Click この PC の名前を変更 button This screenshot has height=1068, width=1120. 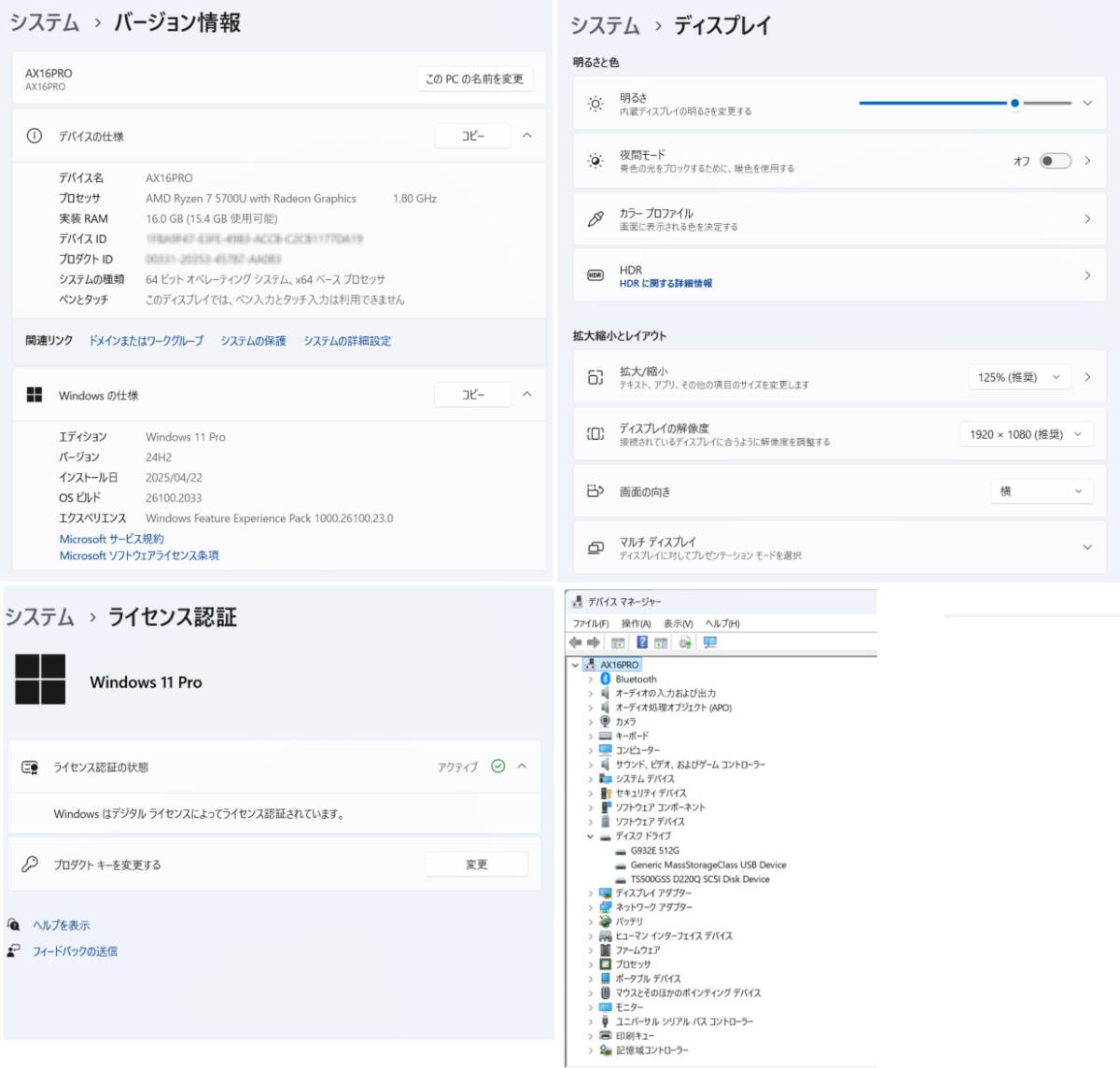point(475,79)
